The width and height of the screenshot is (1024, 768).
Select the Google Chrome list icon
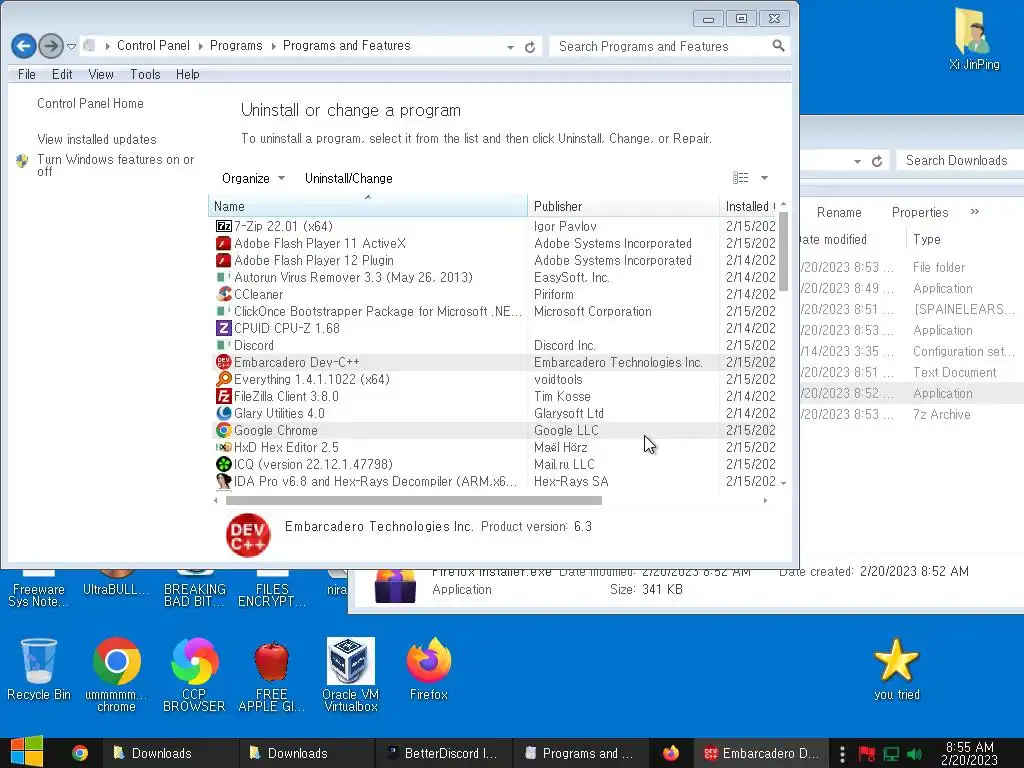click(223, 430)
